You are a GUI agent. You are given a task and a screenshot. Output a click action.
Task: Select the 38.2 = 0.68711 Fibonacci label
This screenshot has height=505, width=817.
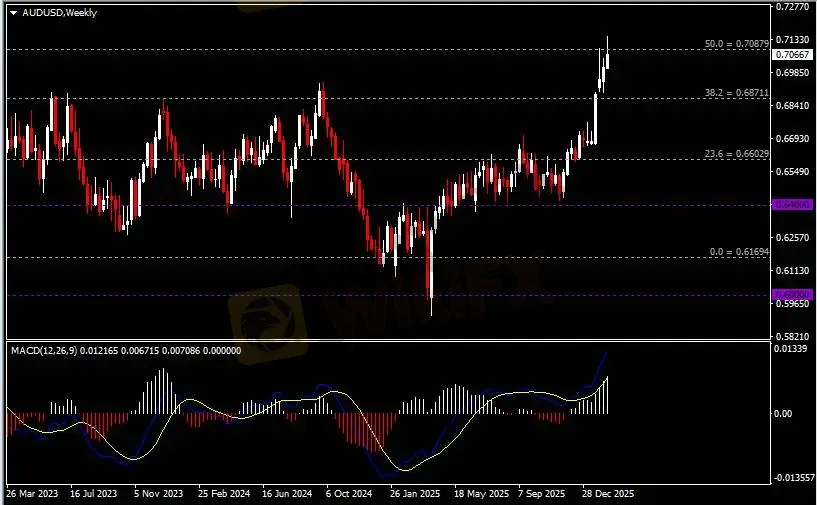coord(736,92)
